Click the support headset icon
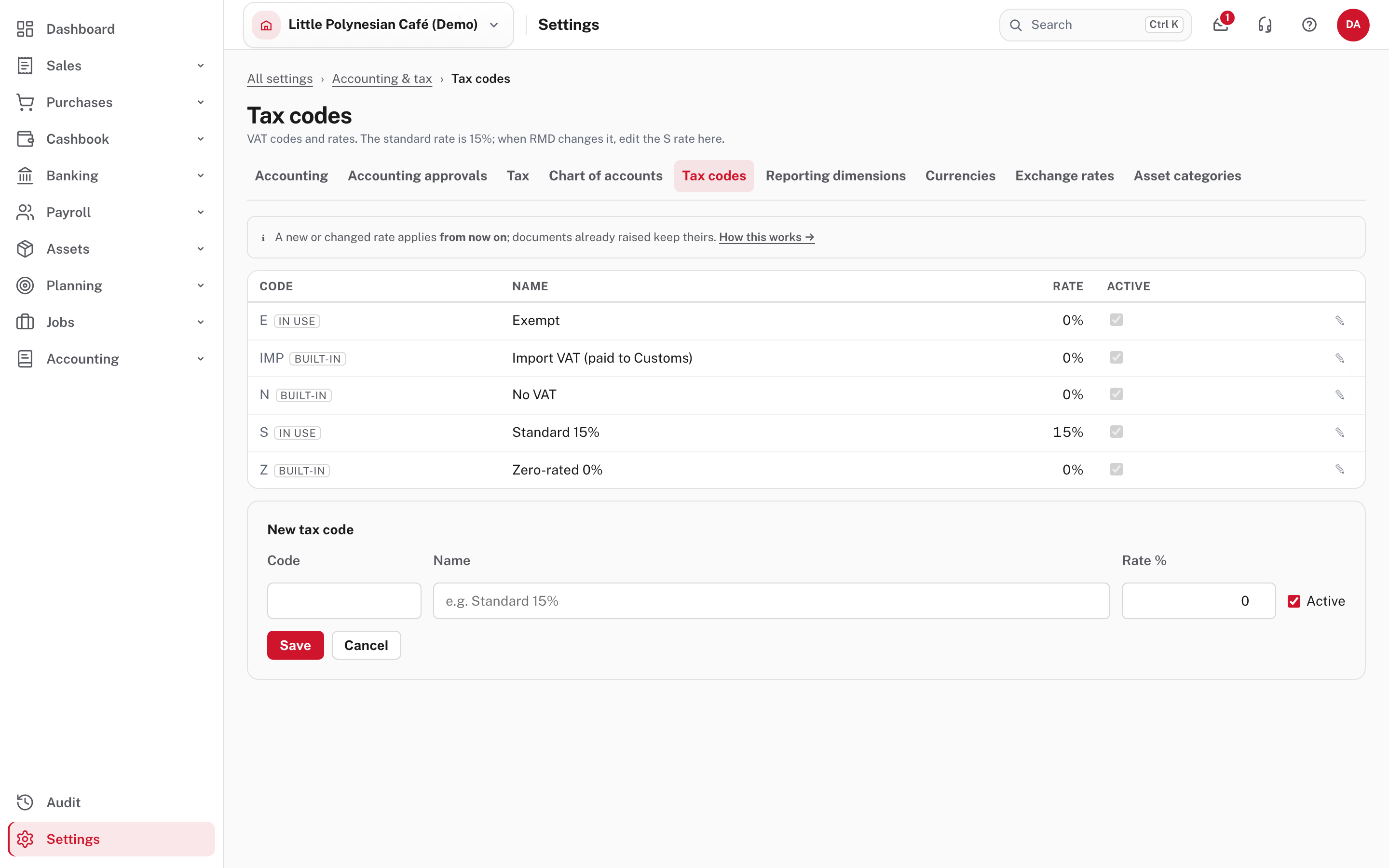The image size is (1389, 868). pyautogui.click(x=1265, y=25)
